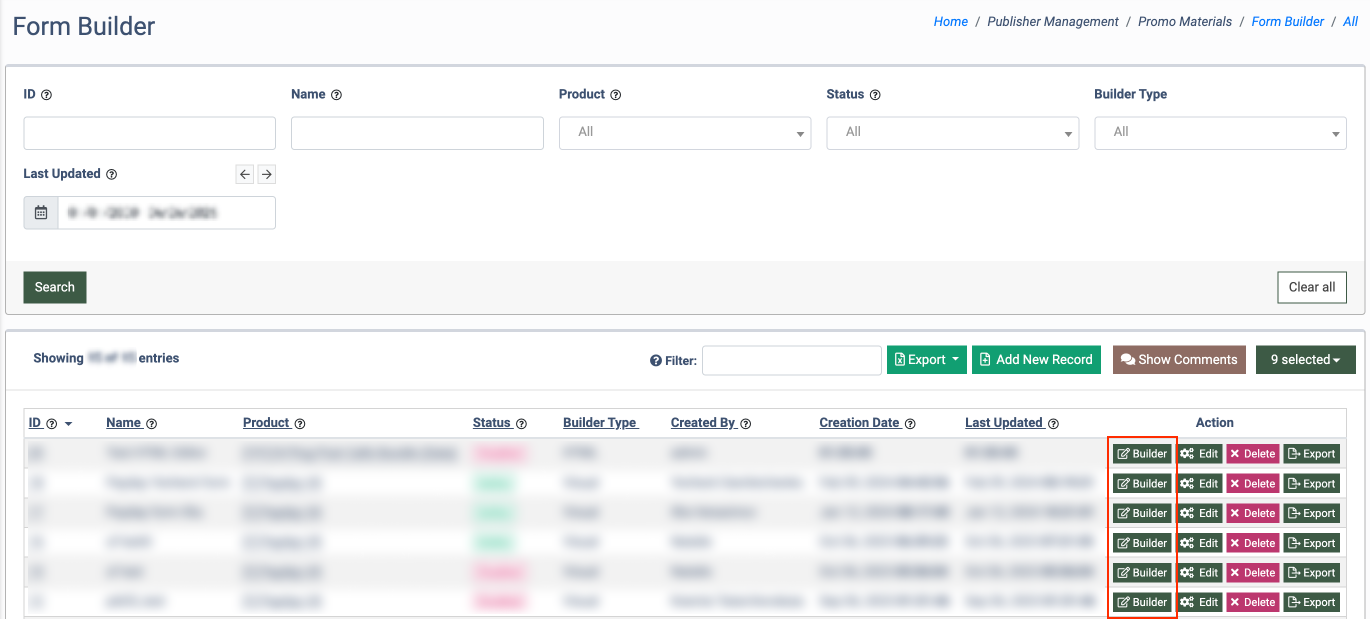Click the Form Builder page title
Screen dimensions: 1370x619
point(84,26)
